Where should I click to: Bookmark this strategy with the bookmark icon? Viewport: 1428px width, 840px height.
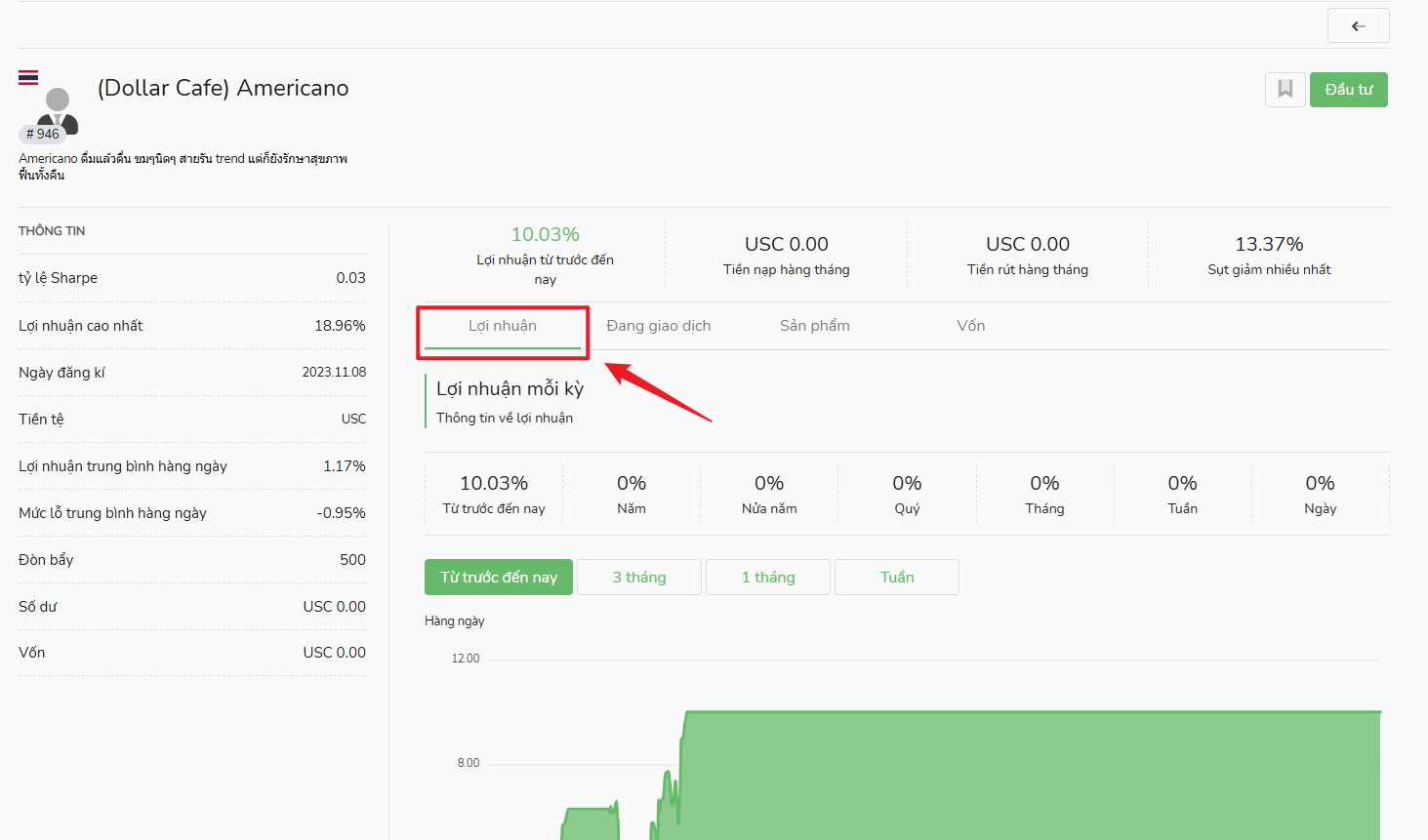click(1285, 90)
